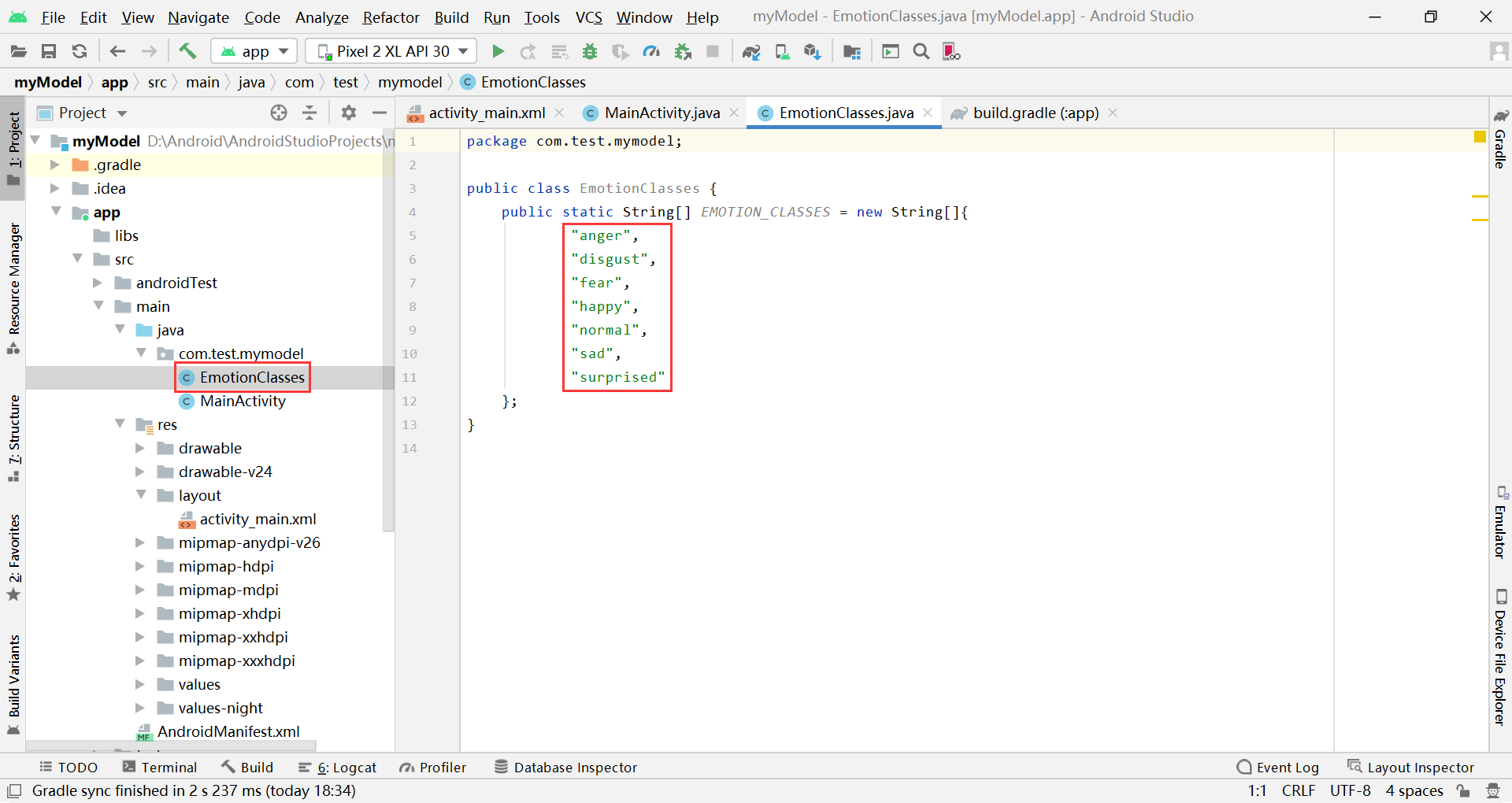Click the CRLF line separator setting
Image resolution: width=1512 pixels, height=803 pixels.
pyautogui.click(x=1299, y=790)
